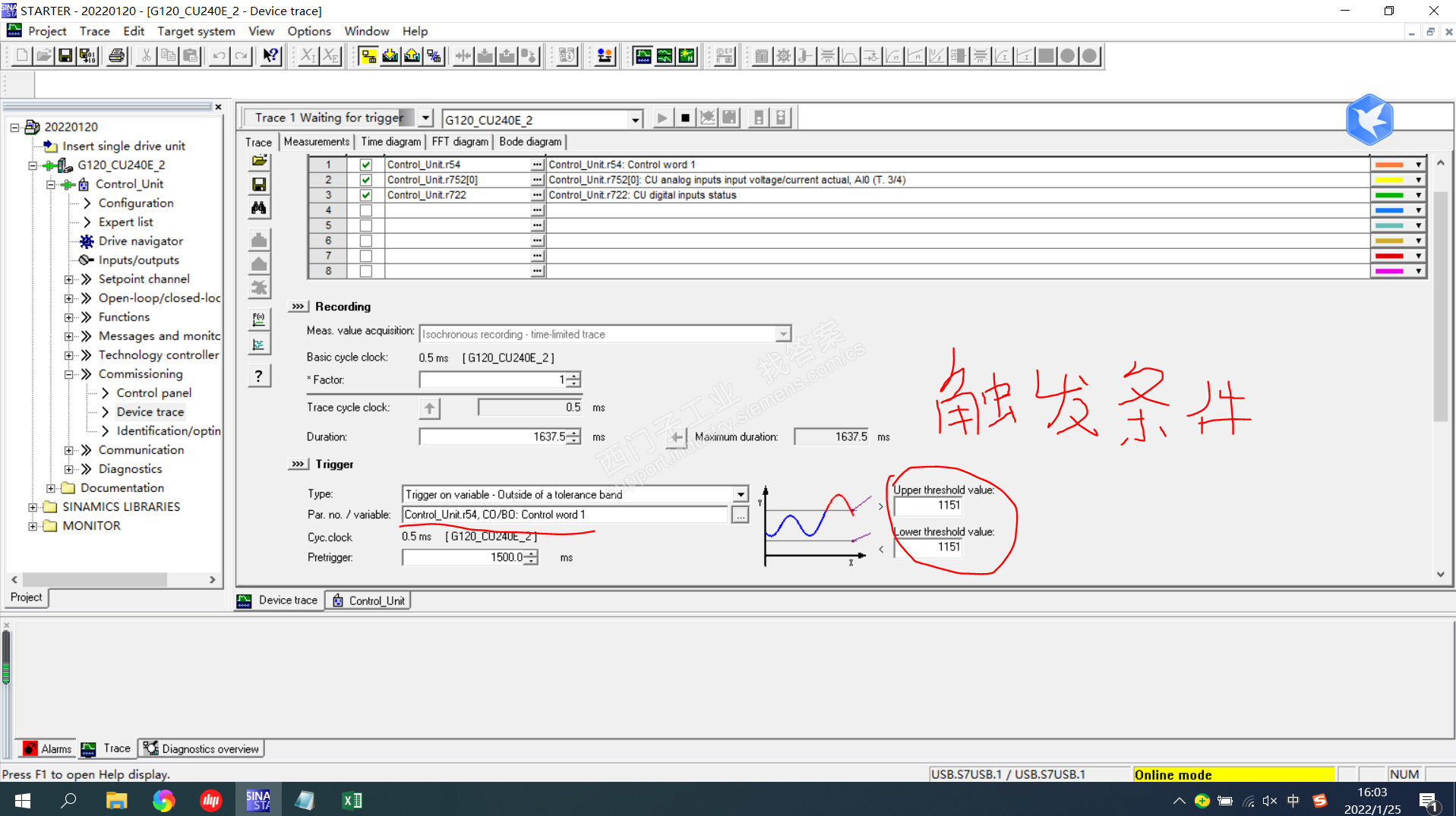The width and height of the screenshot is (1456, 816).
Task: Switch to the Measurements tab
Action: (317, 142)
